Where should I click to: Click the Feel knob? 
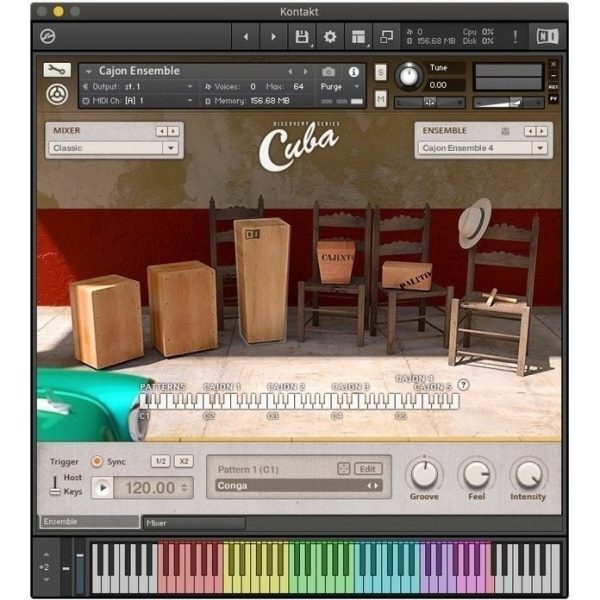[477, 474]
